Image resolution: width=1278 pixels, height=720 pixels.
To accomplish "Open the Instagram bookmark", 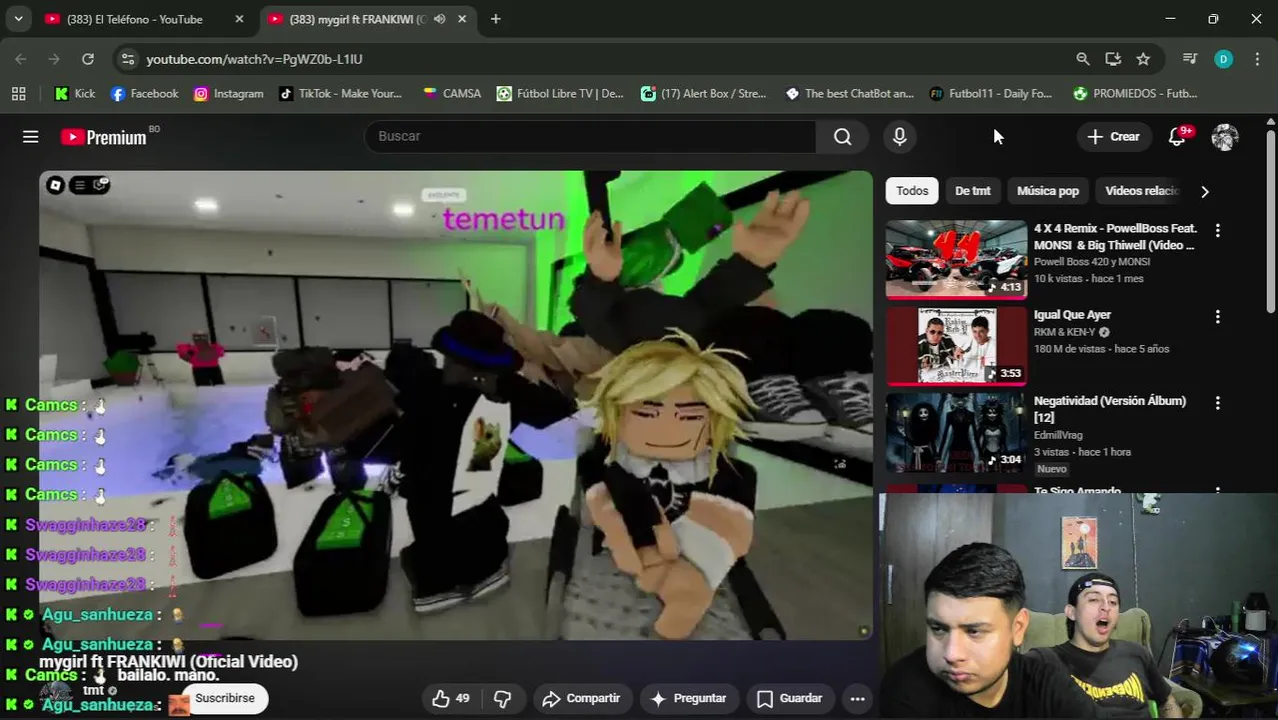I will click(229, 93).
